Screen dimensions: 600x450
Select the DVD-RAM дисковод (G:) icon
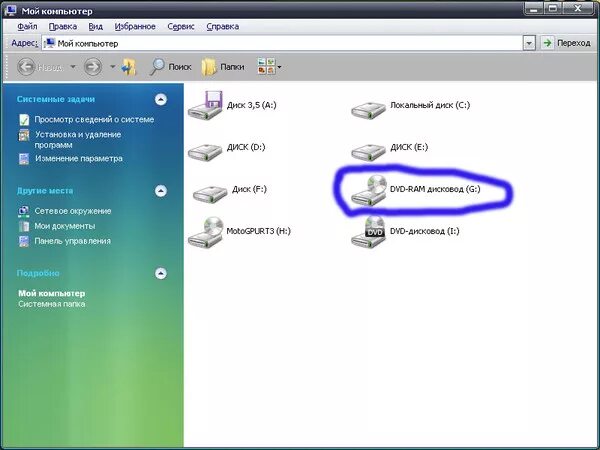368,190
